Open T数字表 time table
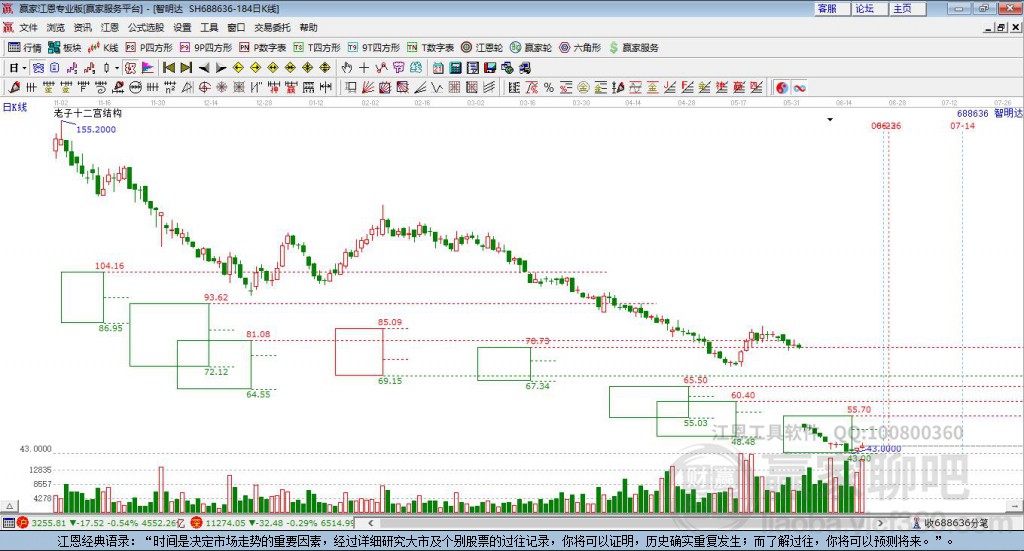Screen dimensions: 1024x551 (430, 48)
